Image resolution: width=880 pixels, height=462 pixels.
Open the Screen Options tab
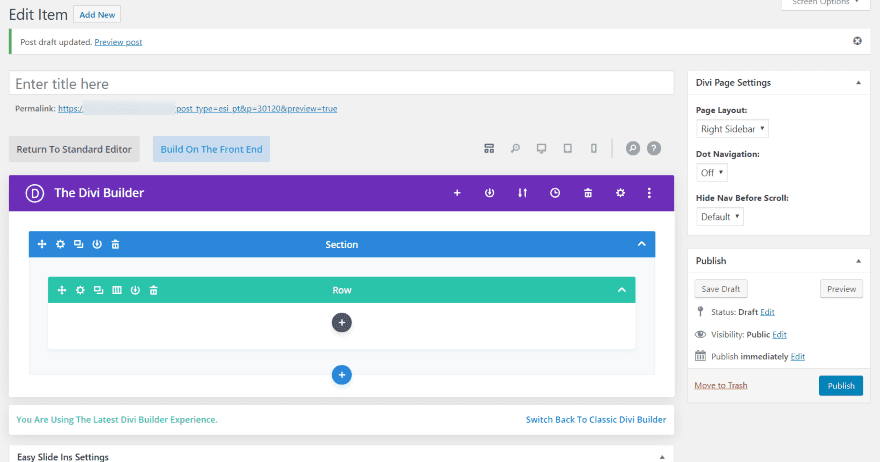point(826,3)
